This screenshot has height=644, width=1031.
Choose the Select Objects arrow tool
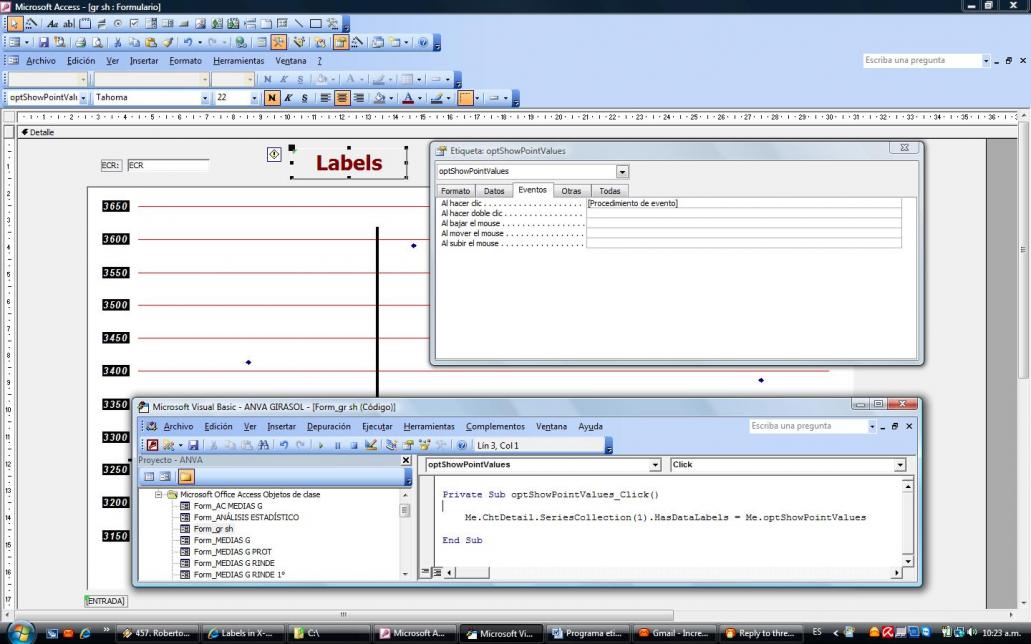coord(14,24)
